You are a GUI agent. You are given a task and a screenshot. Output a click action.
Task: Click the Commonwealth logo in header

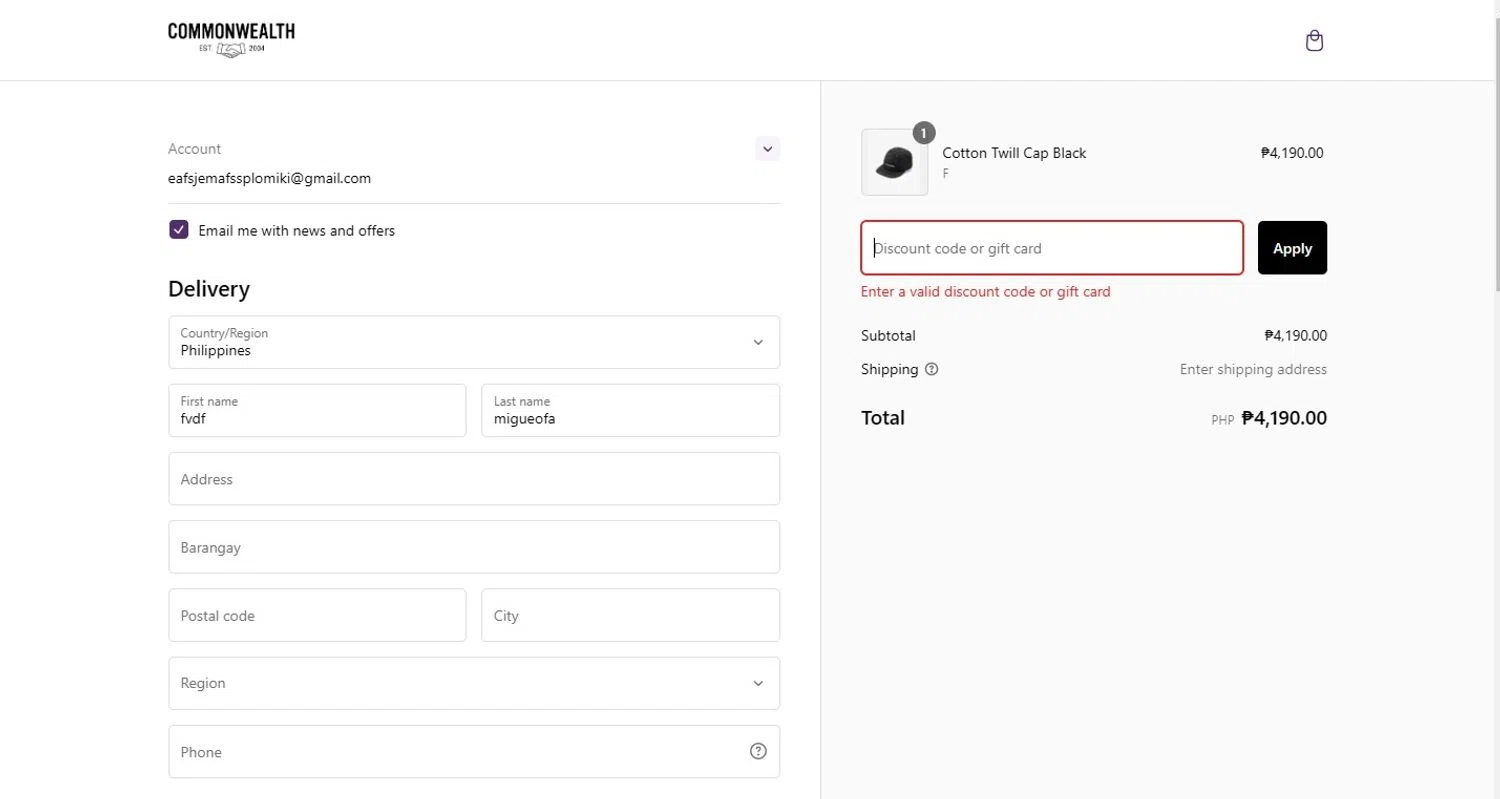pyautogui.click(x=231, y=40)
